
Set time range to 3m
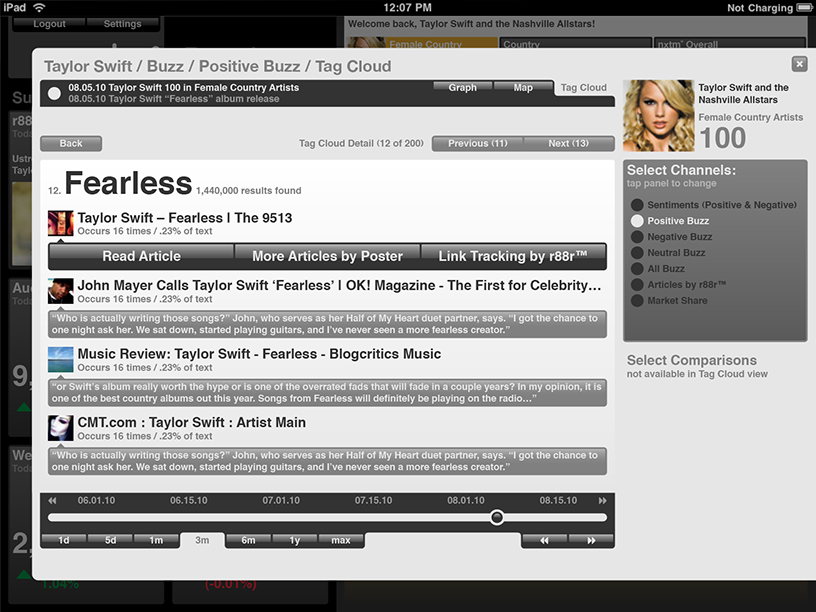pos(202,540)
